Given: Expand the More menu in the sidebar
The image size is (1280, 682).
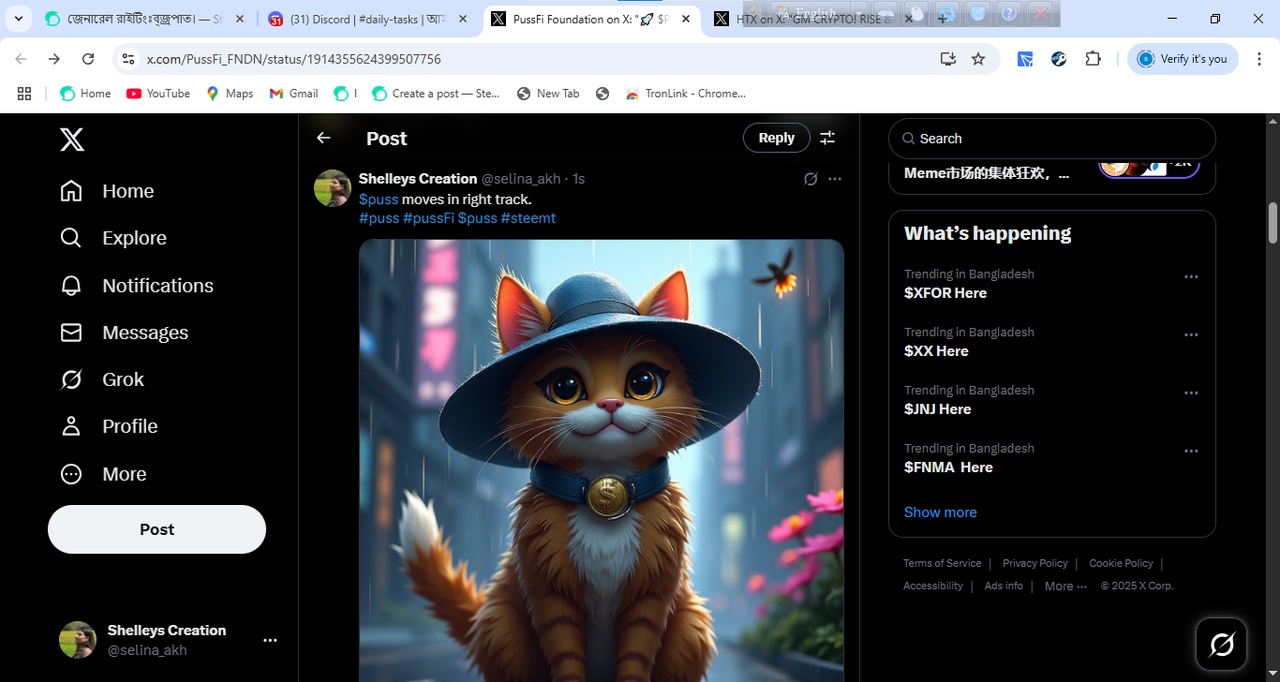Looking at the screenshot, I should (x=103, y=474).
